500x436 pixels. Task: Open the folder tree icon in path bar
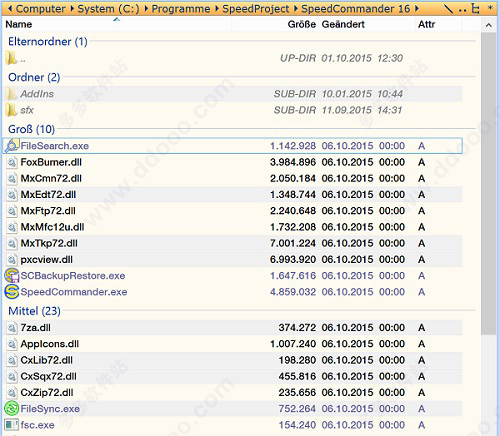pos(475,8)
